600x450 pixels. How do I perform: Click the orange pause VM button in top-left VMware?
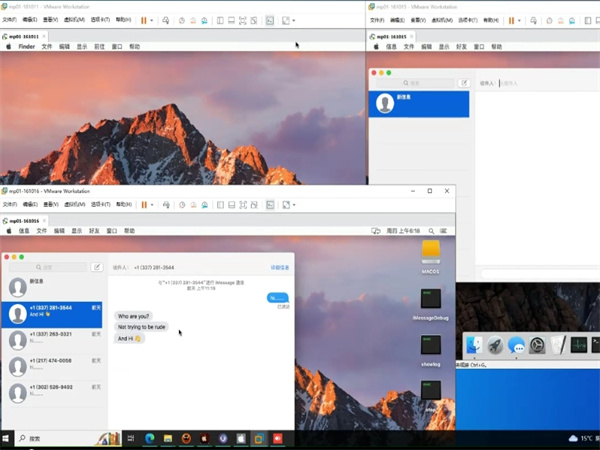click(x=143, y=20)
